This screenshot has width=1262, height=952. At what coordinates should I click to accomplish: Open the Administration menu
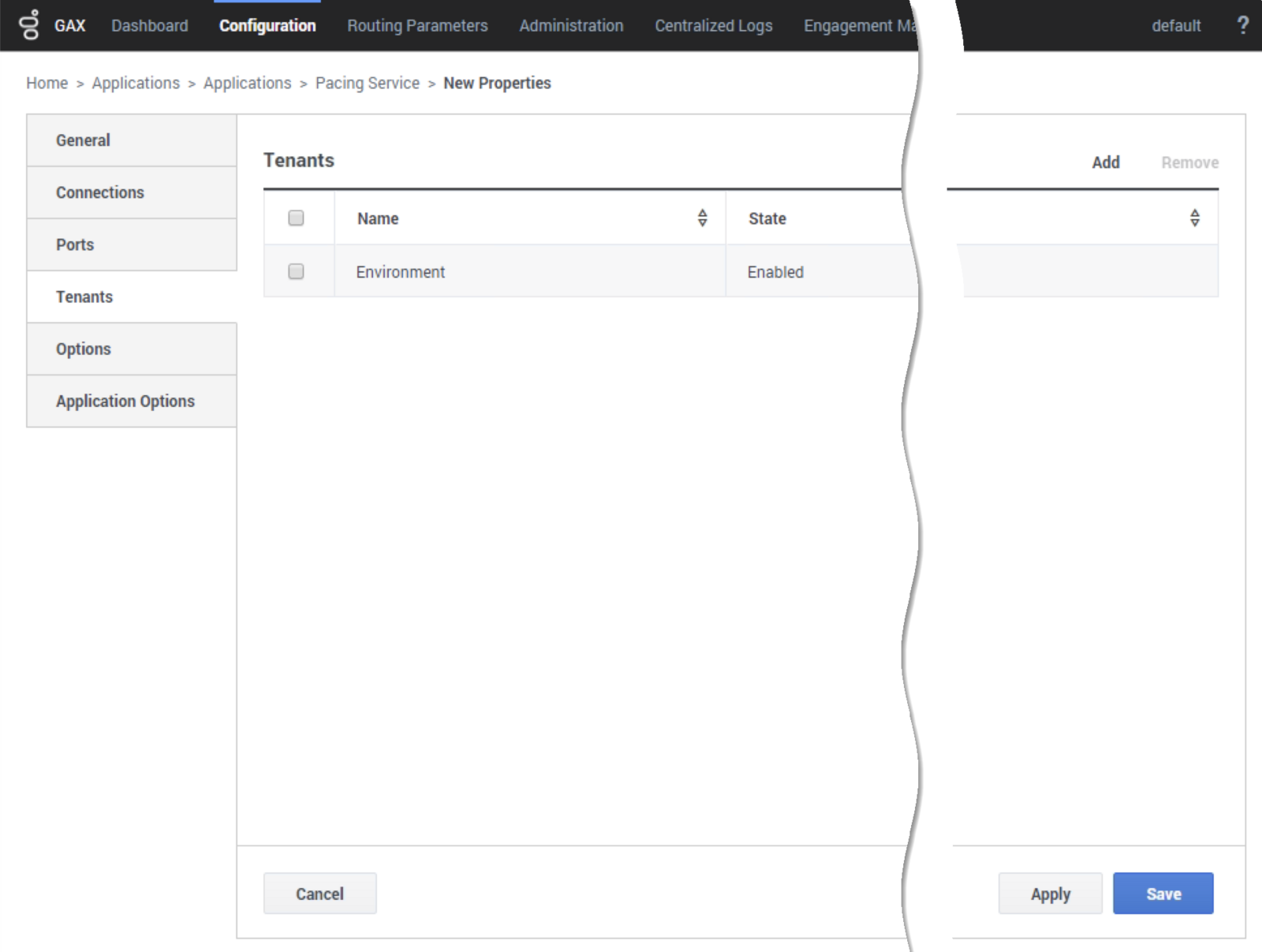(571, 25)
